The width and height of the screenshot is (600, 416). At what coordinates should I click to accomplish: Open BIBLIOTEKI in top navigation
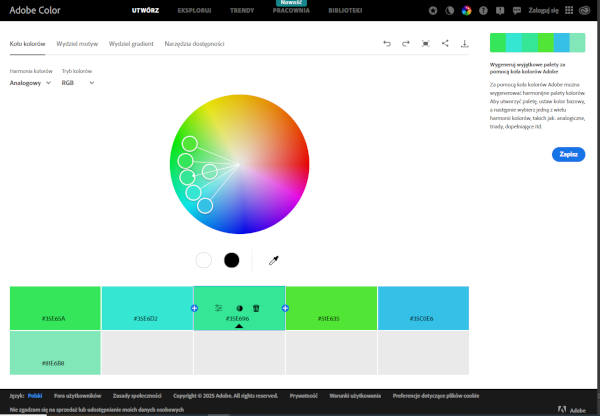pos(345,10)
